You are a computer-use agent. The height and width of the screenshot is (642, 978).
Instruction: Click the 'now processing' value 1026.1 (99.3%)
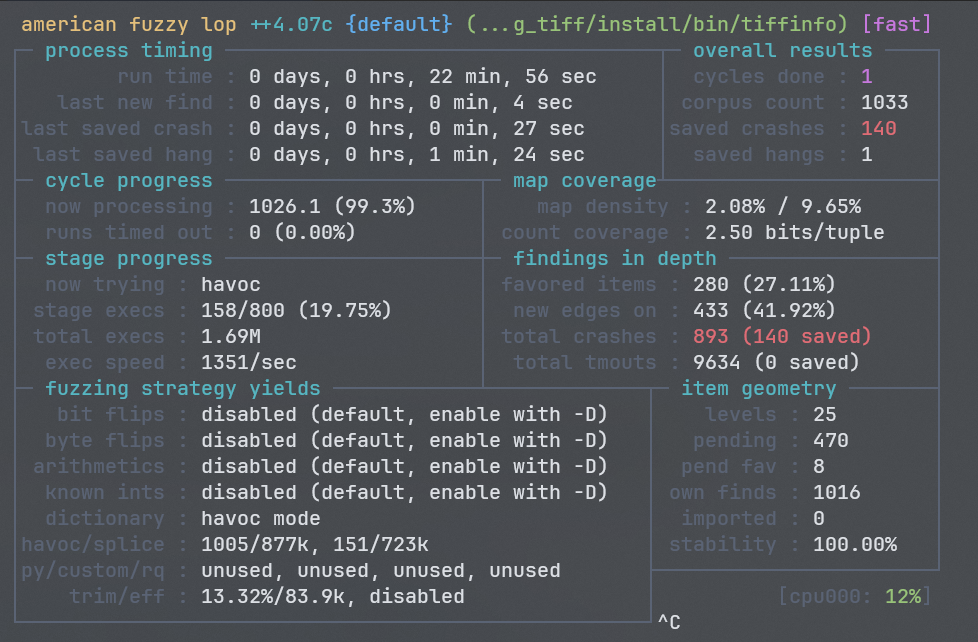[332, 207]
